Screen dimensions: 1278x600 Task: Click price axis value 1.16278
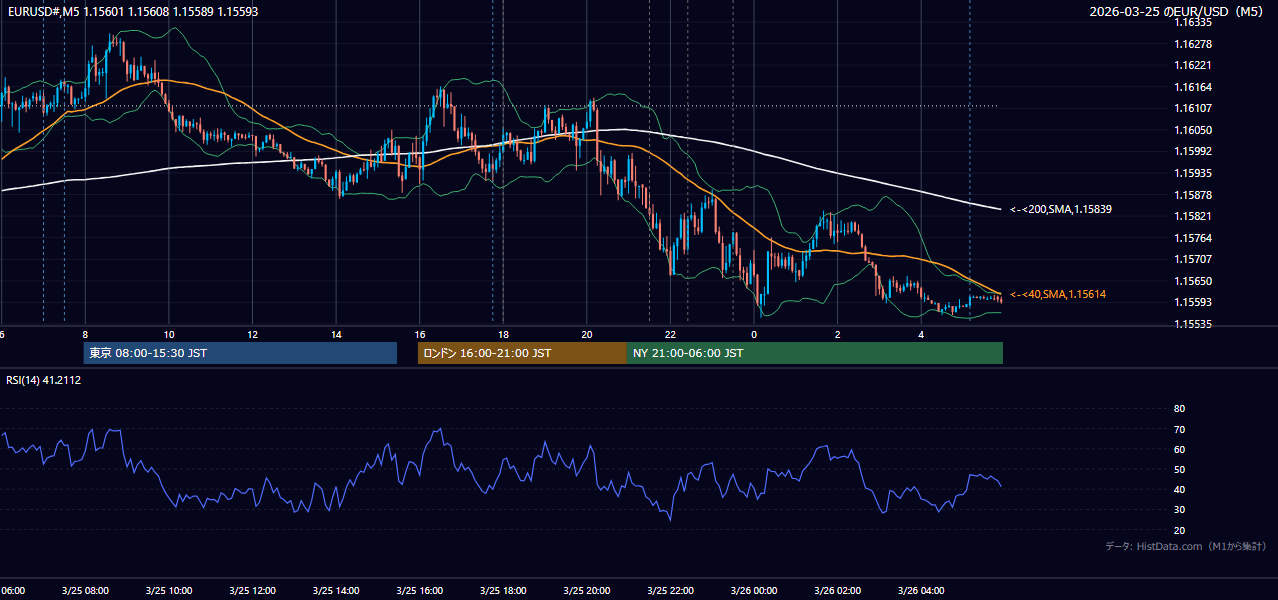1193,44
